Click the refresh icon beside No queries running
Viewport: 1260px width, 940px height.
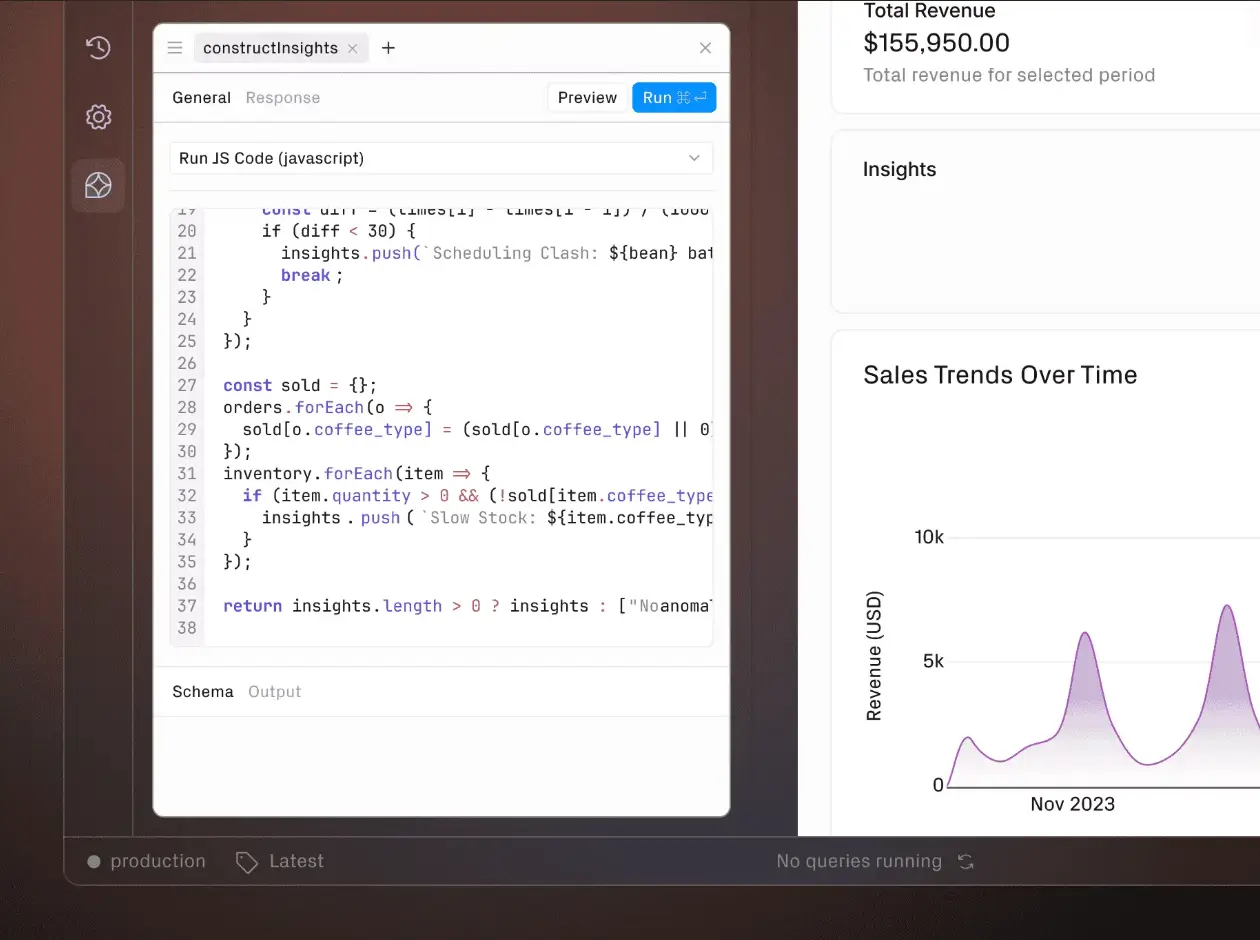(965, 861)
